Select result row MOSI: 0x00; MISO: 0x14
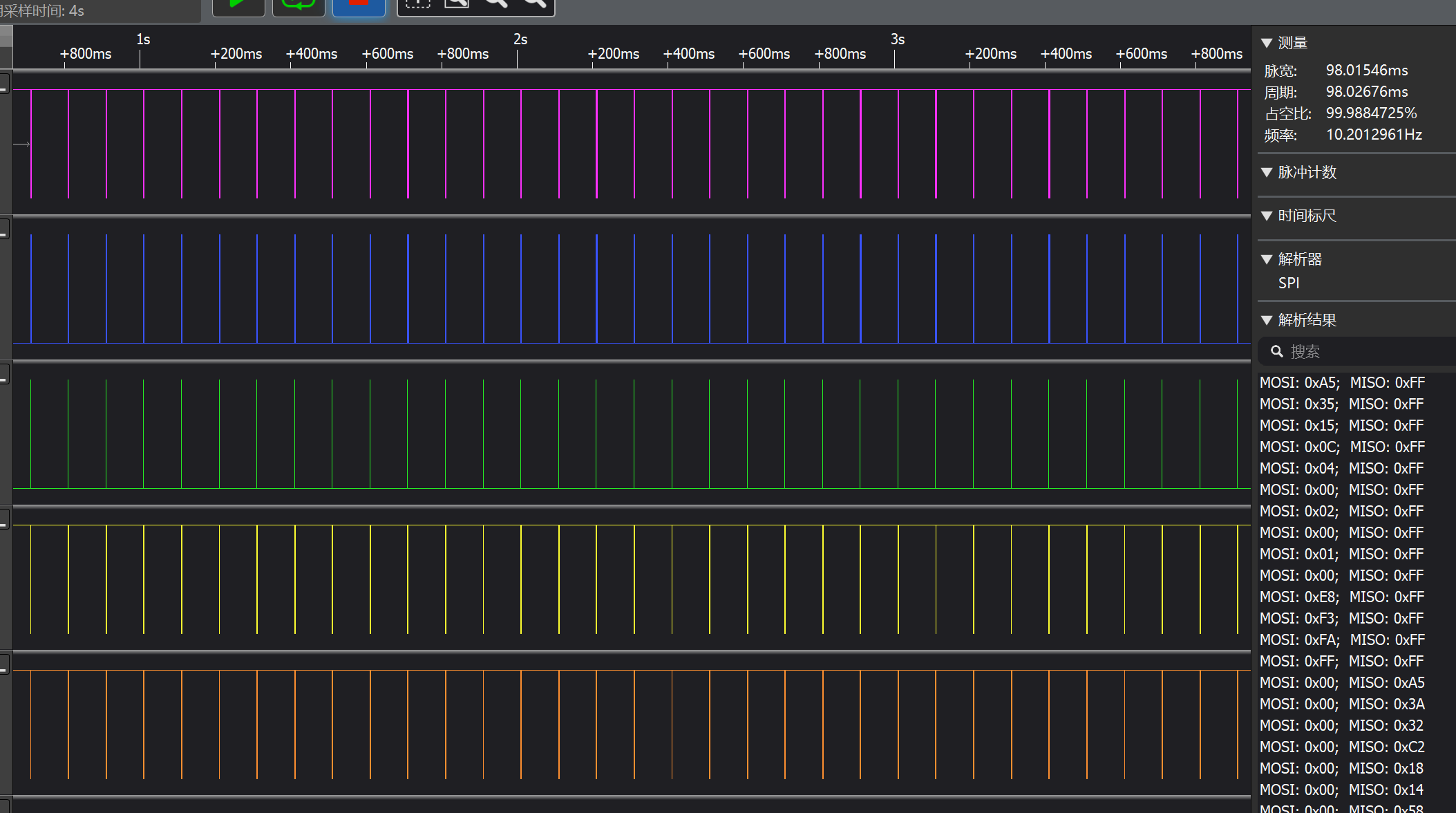The width and height of the screenshot is (1456, 813). 1341,790
